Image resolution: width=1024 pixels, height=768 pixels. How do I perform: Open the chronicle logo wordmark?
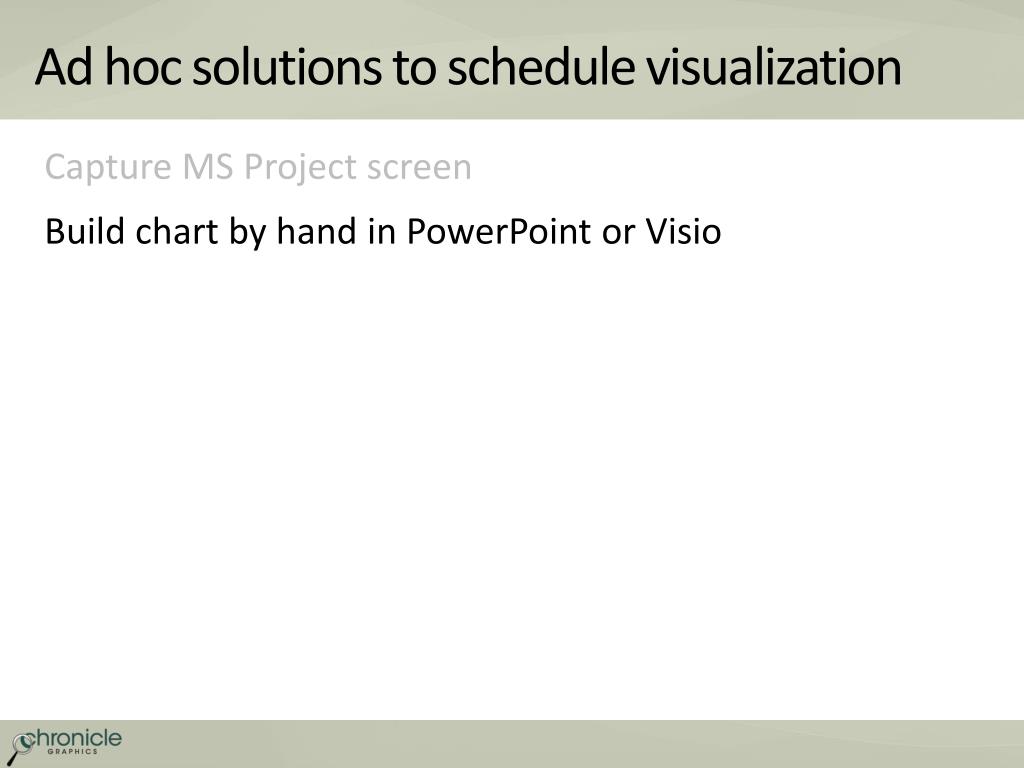[x=73, y=739]
